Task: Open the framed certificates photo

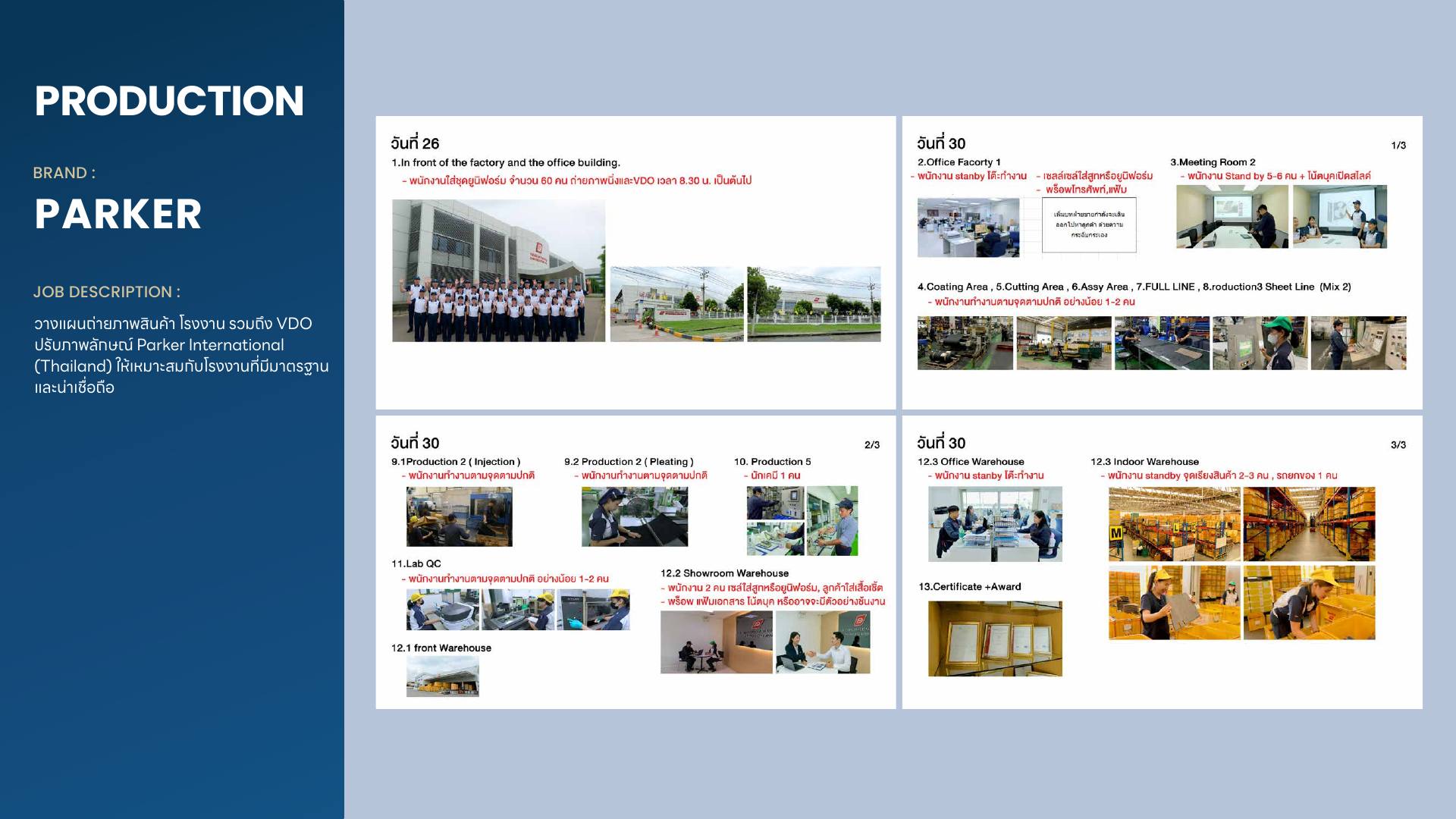Action: click(995, 639)
